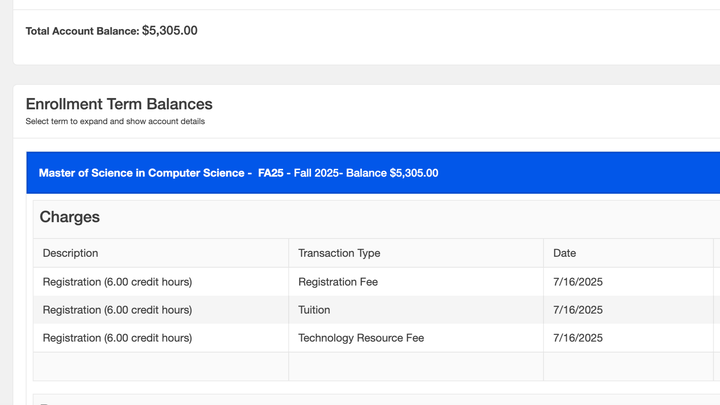This screenshot has height=405, width=720.
Task: Click the Registration Fee row description
Action: click(x=117, y=282)
